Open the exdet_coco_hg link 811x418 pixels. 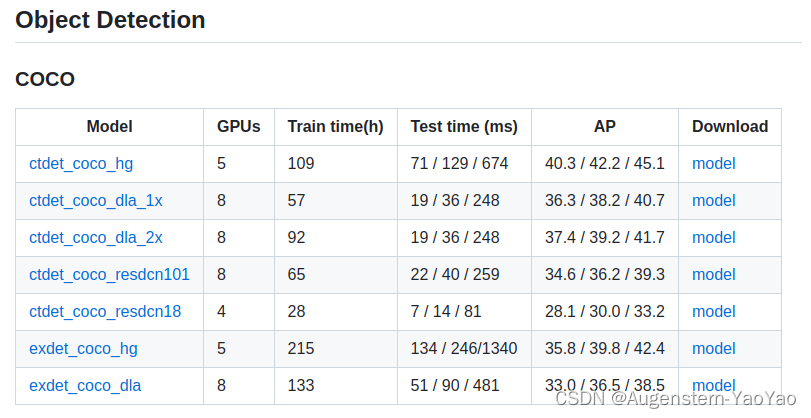click(83, 348)
